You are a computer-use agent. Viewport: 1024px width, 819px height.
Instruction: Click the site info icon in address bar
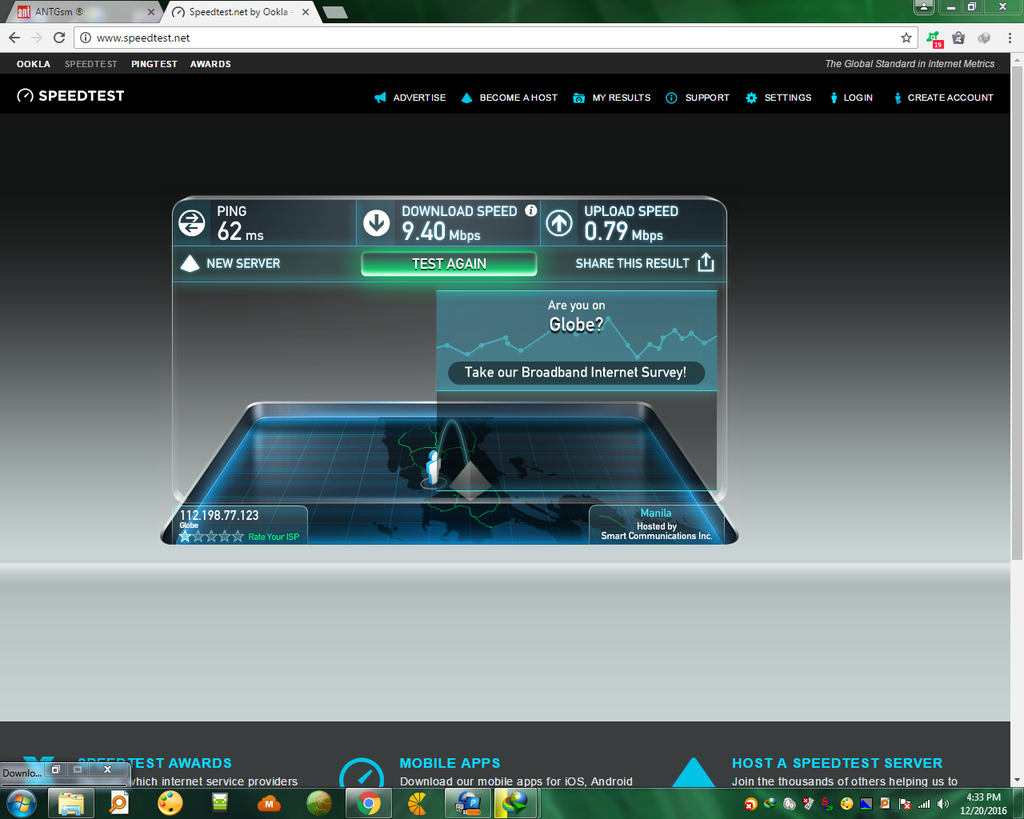pyautogui.click(x=86, y=38)
